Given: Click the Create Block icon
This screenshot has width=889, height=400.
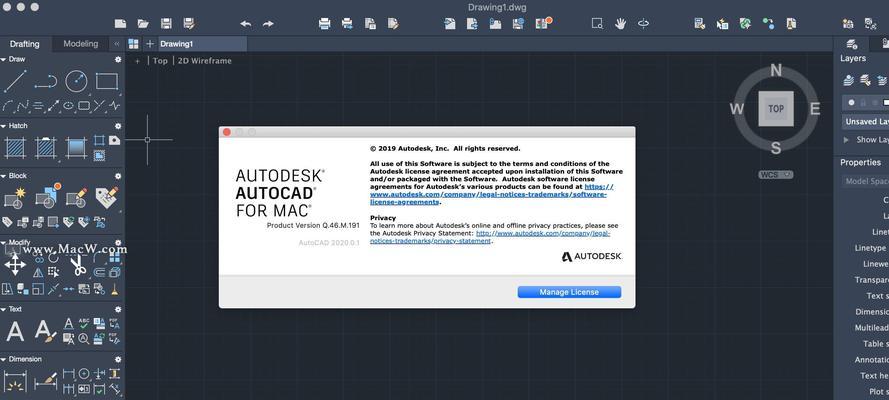Looking at the screenshot, I should [15, 198].
